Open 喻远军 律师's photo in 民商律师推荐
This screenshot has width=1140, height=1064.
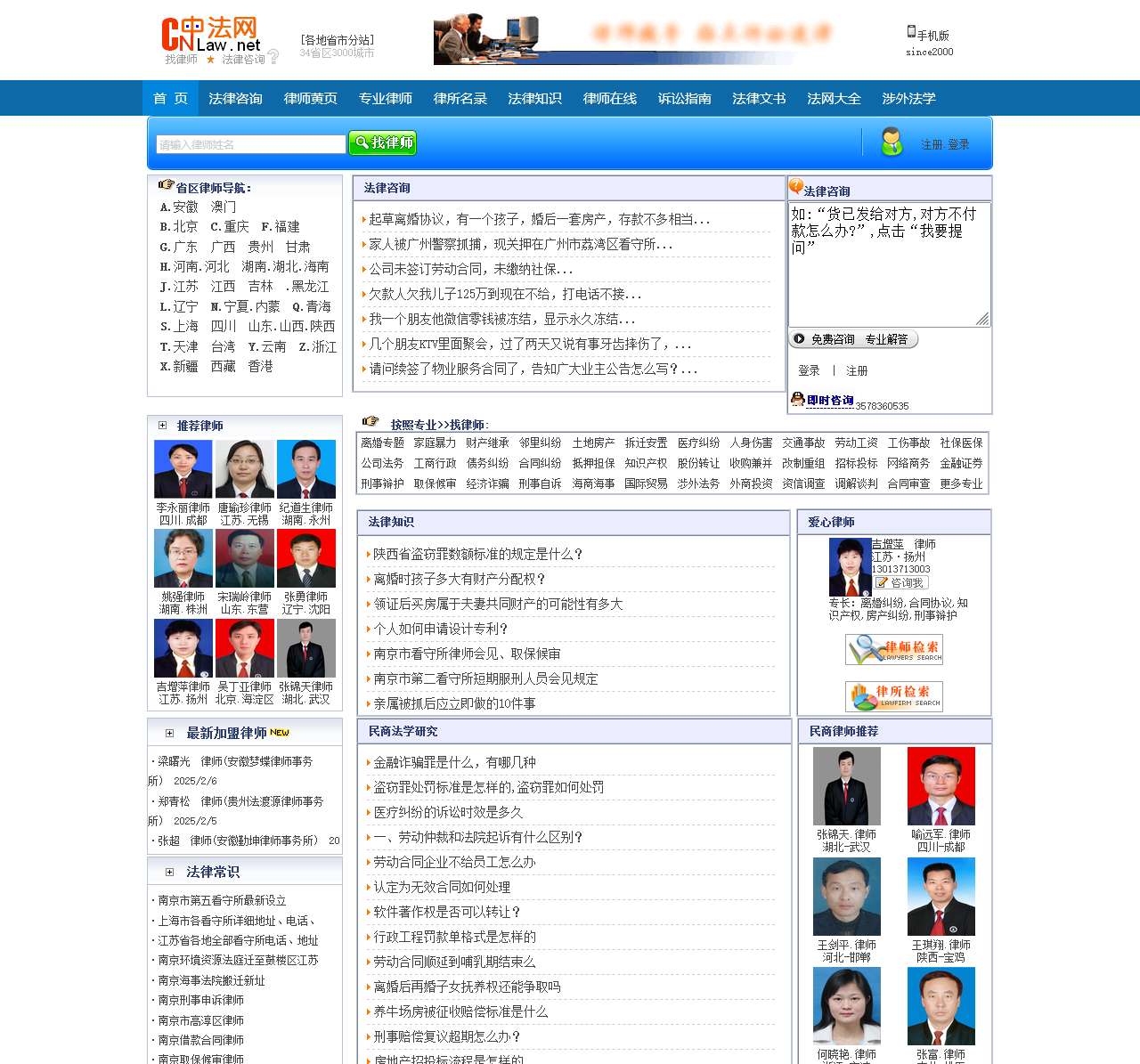point(941,786)
